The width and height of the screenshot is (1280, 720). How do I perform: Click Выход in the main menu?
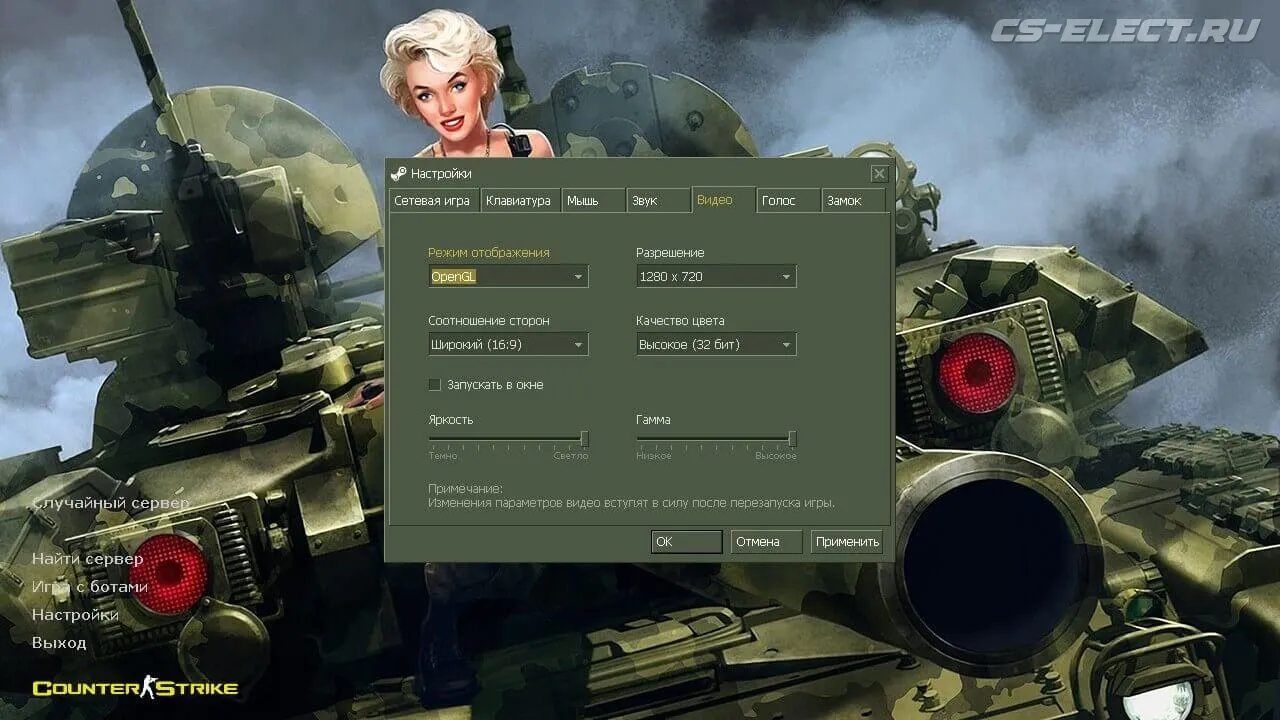pos(59,642)
